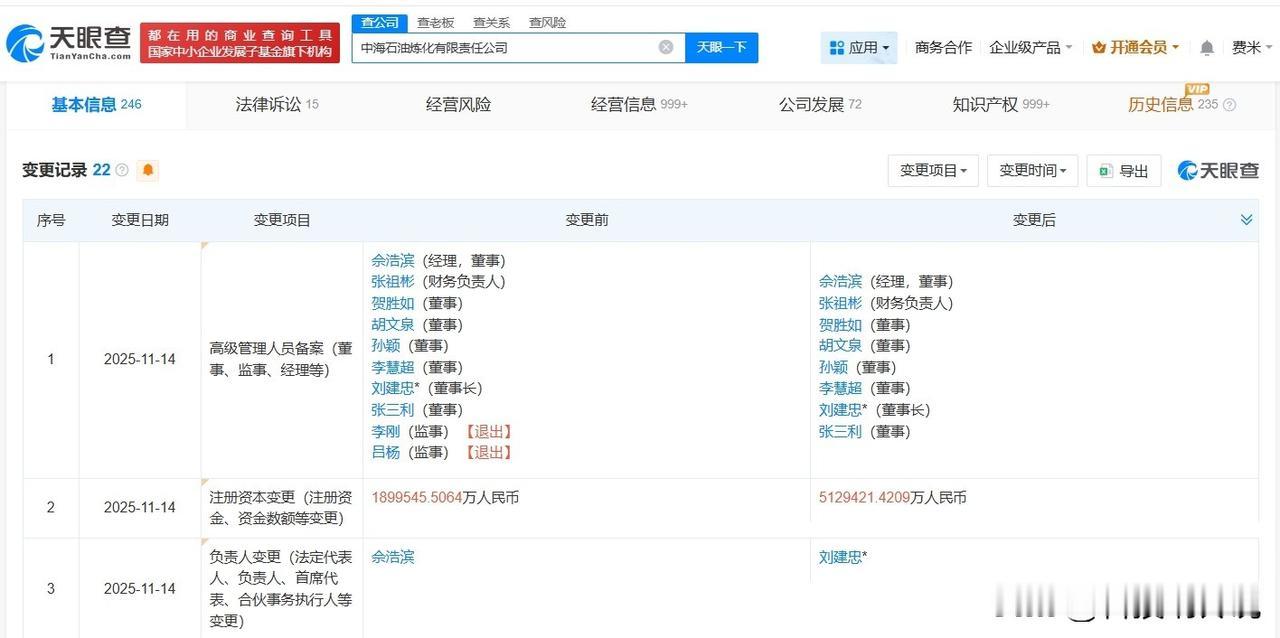Select the 1899545.5064万人民币 value
This screenshot has height=638, width=1280.
[x=445, y=497]
